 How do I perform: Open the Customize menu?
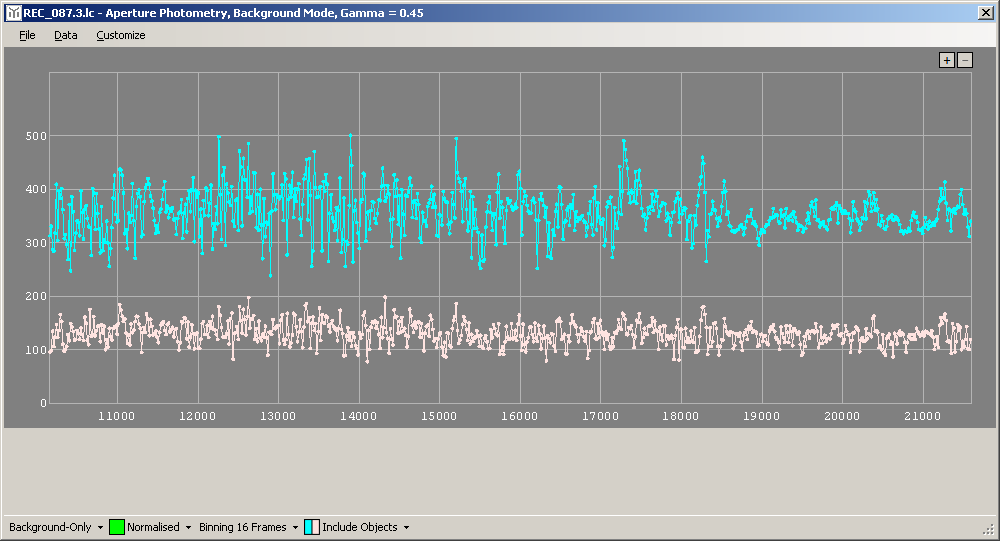[x=121, y=35]
